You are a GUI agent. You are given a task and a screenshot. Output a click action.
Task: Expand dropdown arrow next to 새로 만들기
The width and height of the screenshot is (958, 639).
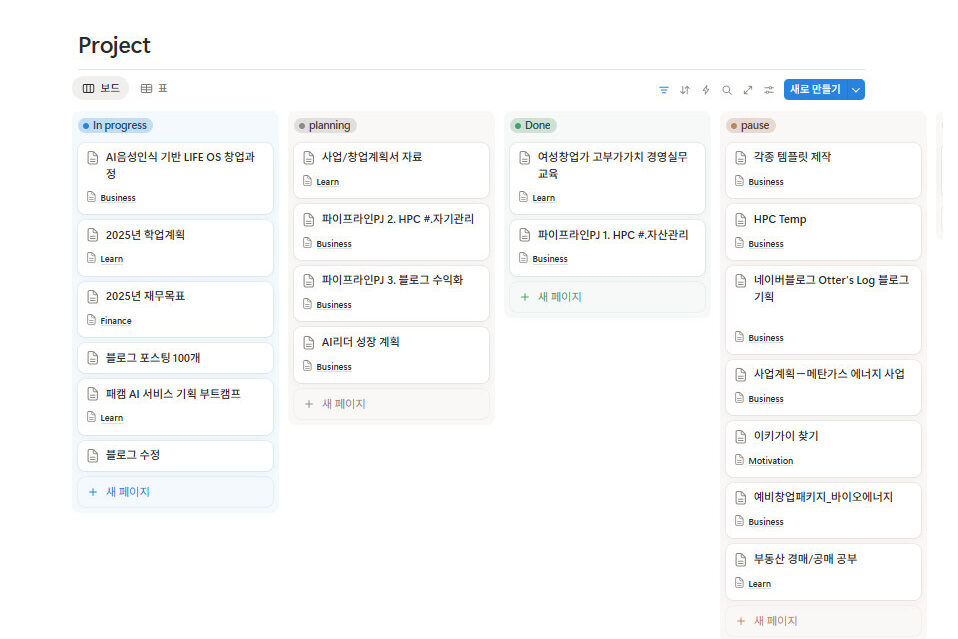(x=855, y=90)
